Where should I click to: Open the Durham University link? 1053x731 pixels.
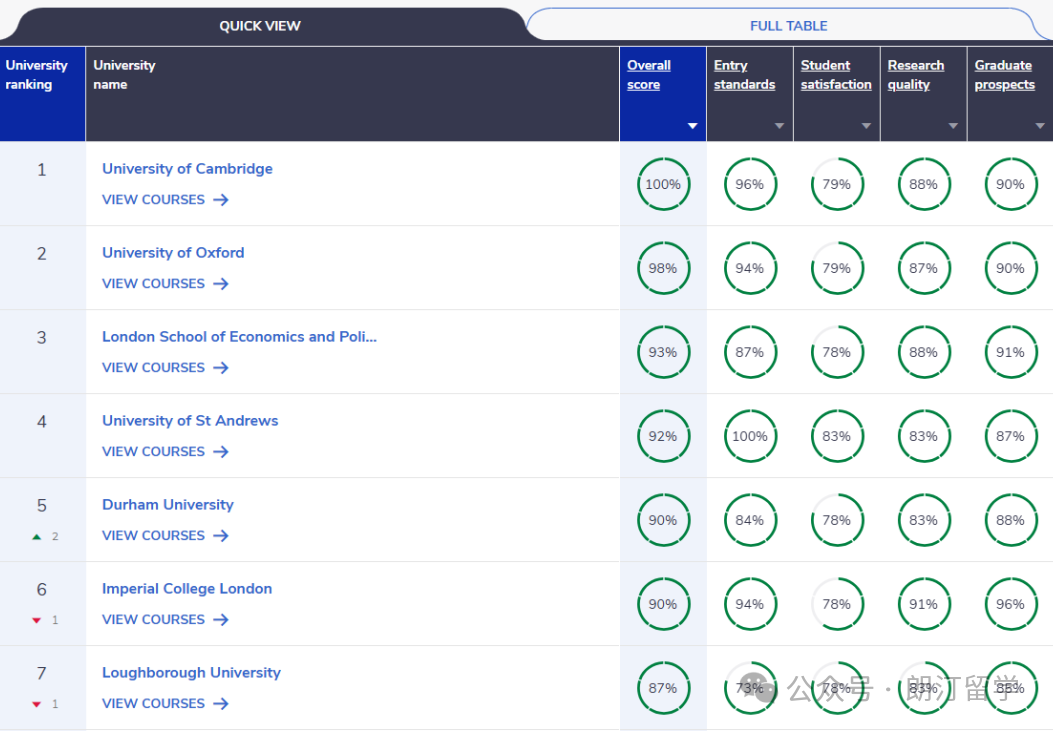coord(168,504)
